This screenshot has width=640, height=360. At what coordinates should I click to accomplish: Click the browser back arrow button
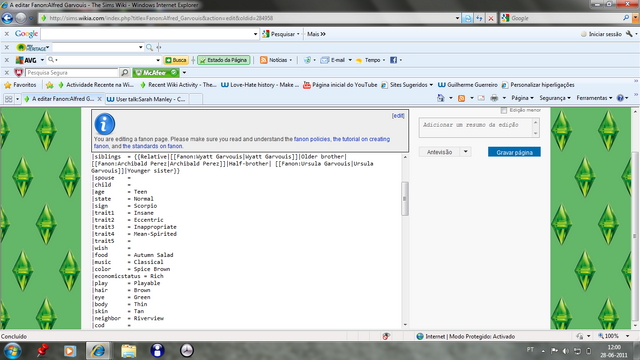[x=7, y=18]
